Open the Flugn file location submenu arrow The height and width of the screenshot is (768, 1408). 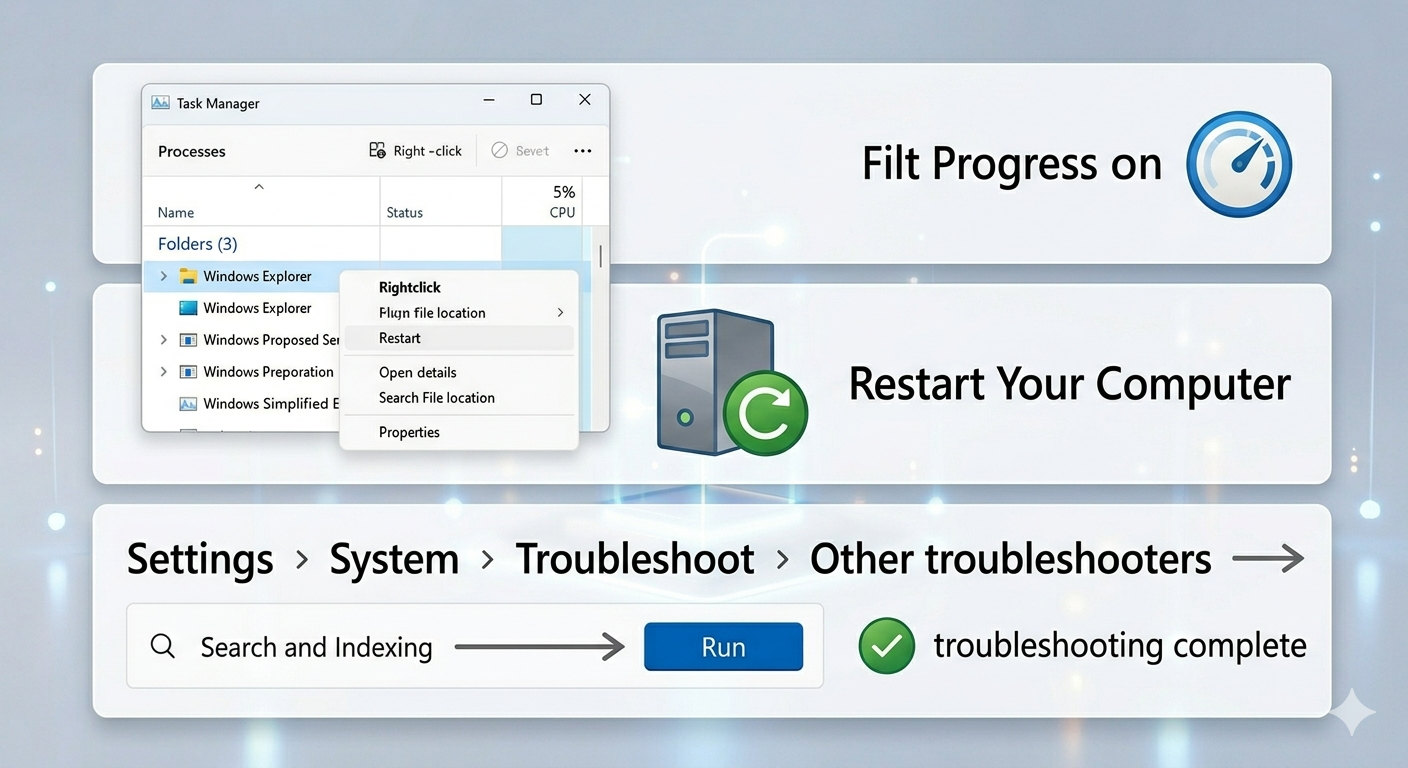560,313
